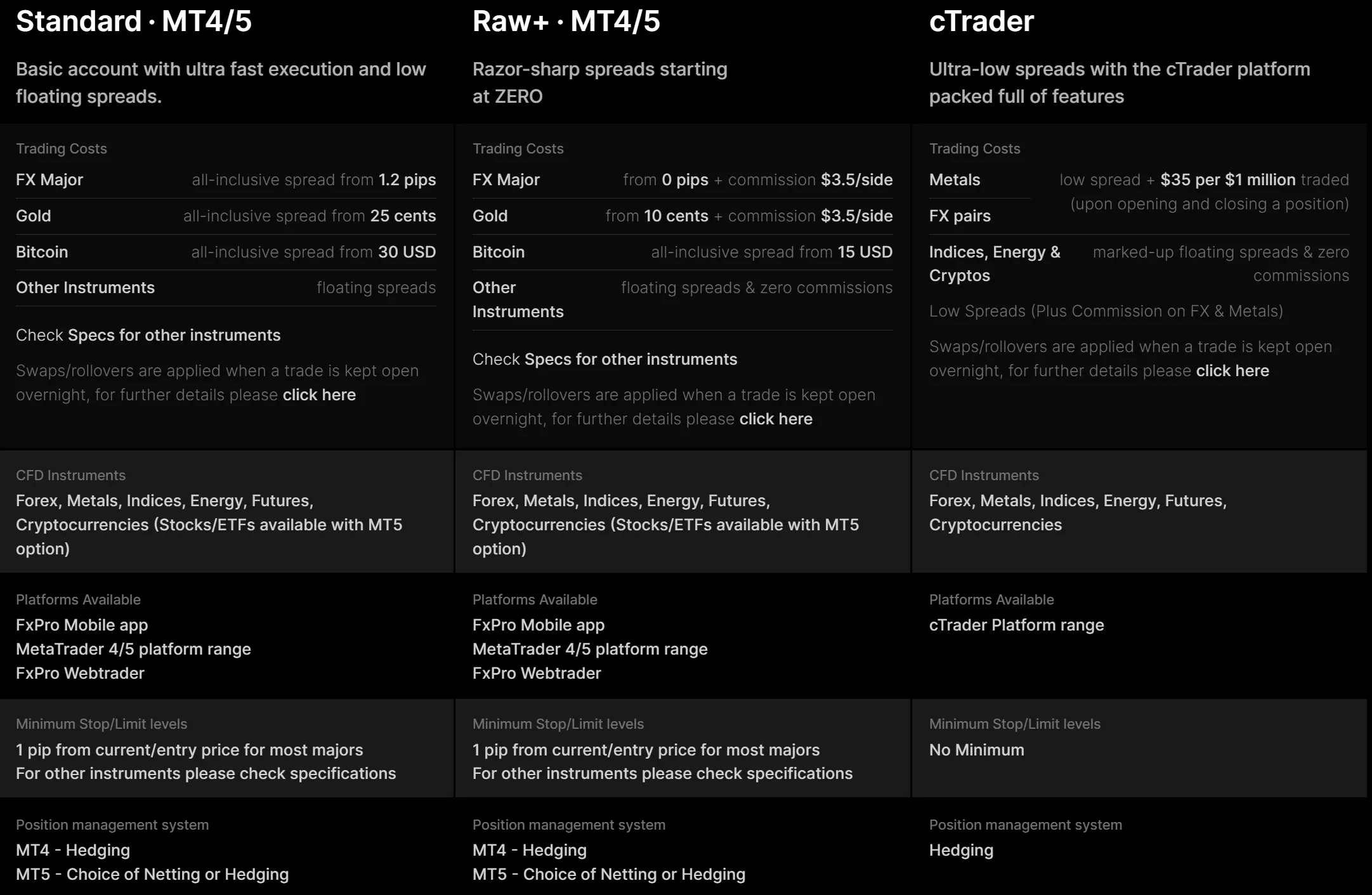The image size is (1372, 895).
Task: Click cTrader Indices, Energy & Cryptos row
Action: (1139, 264)
